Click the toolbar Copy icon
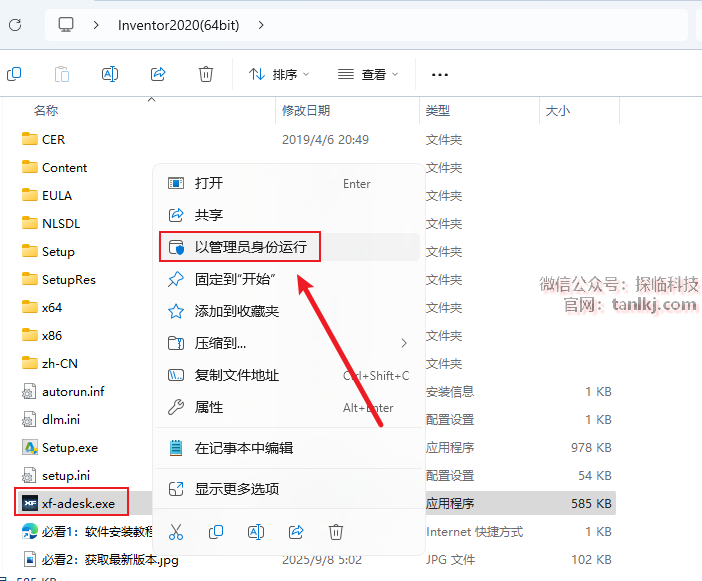 (14, 74)
